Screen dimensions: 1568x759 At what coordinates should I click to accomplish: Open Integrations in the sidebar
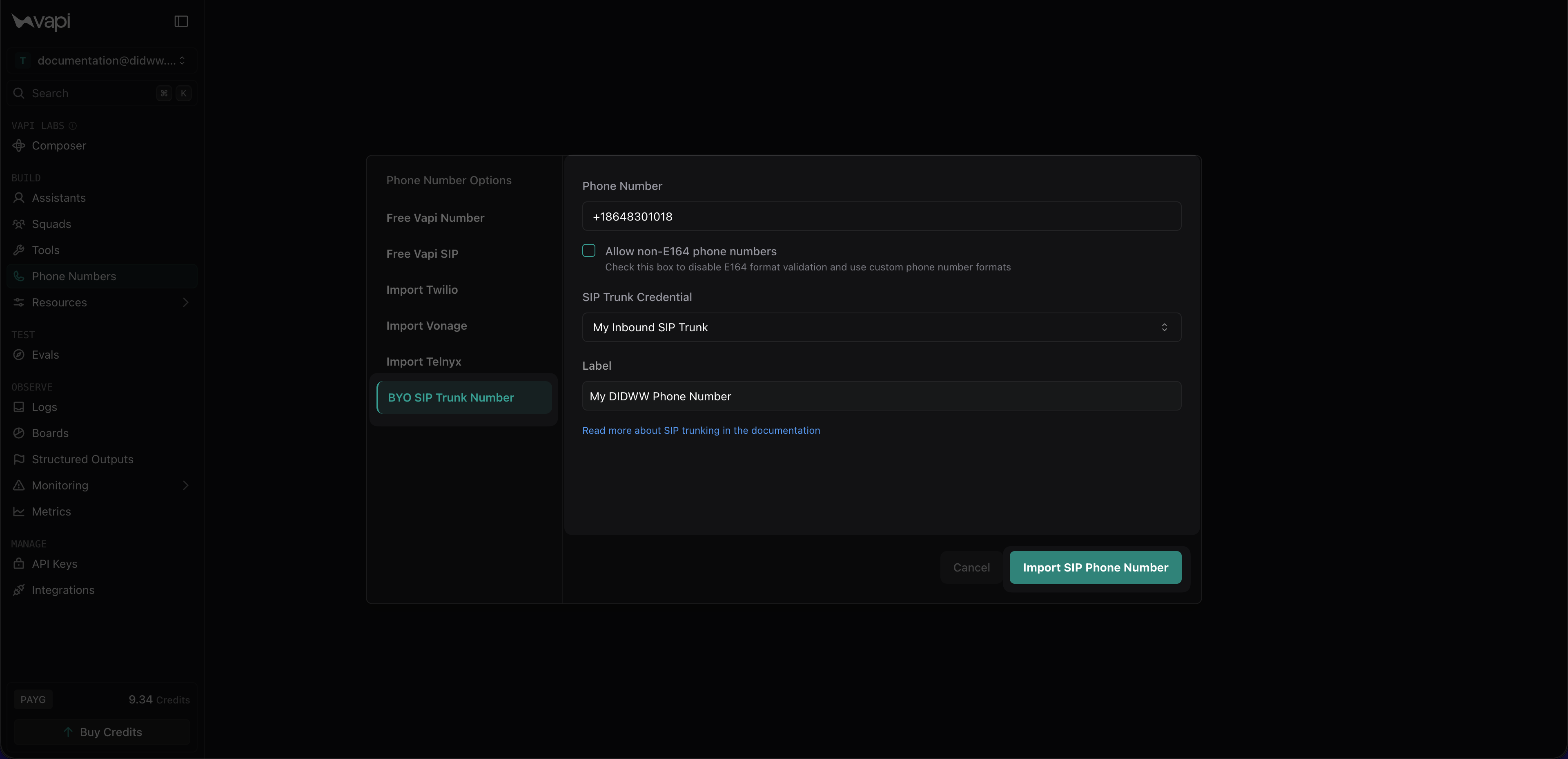(x=102, y=590)
